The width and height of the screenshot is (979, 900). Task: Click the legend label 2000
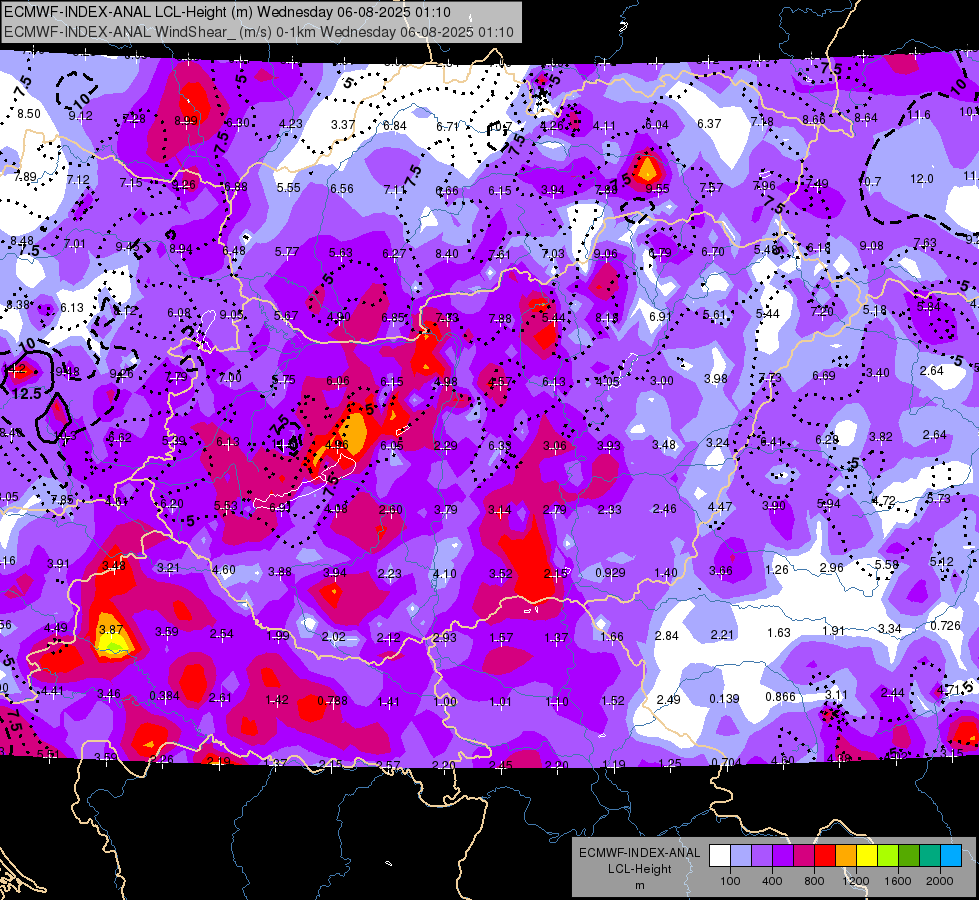coord(940,881)
